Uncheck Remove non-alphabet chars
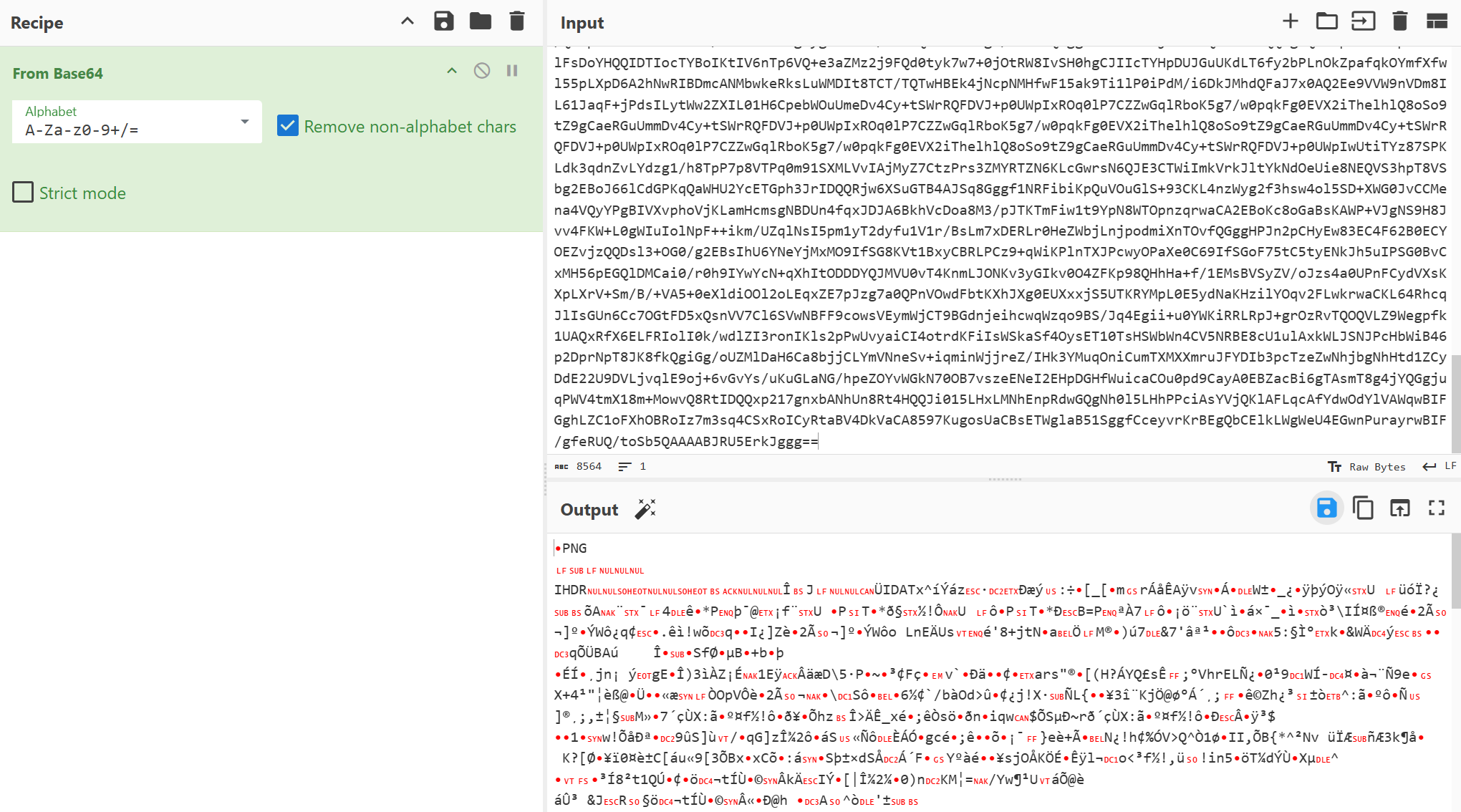Image resolution: width=1461 pixels, height=812 pixels. [288, 126]
